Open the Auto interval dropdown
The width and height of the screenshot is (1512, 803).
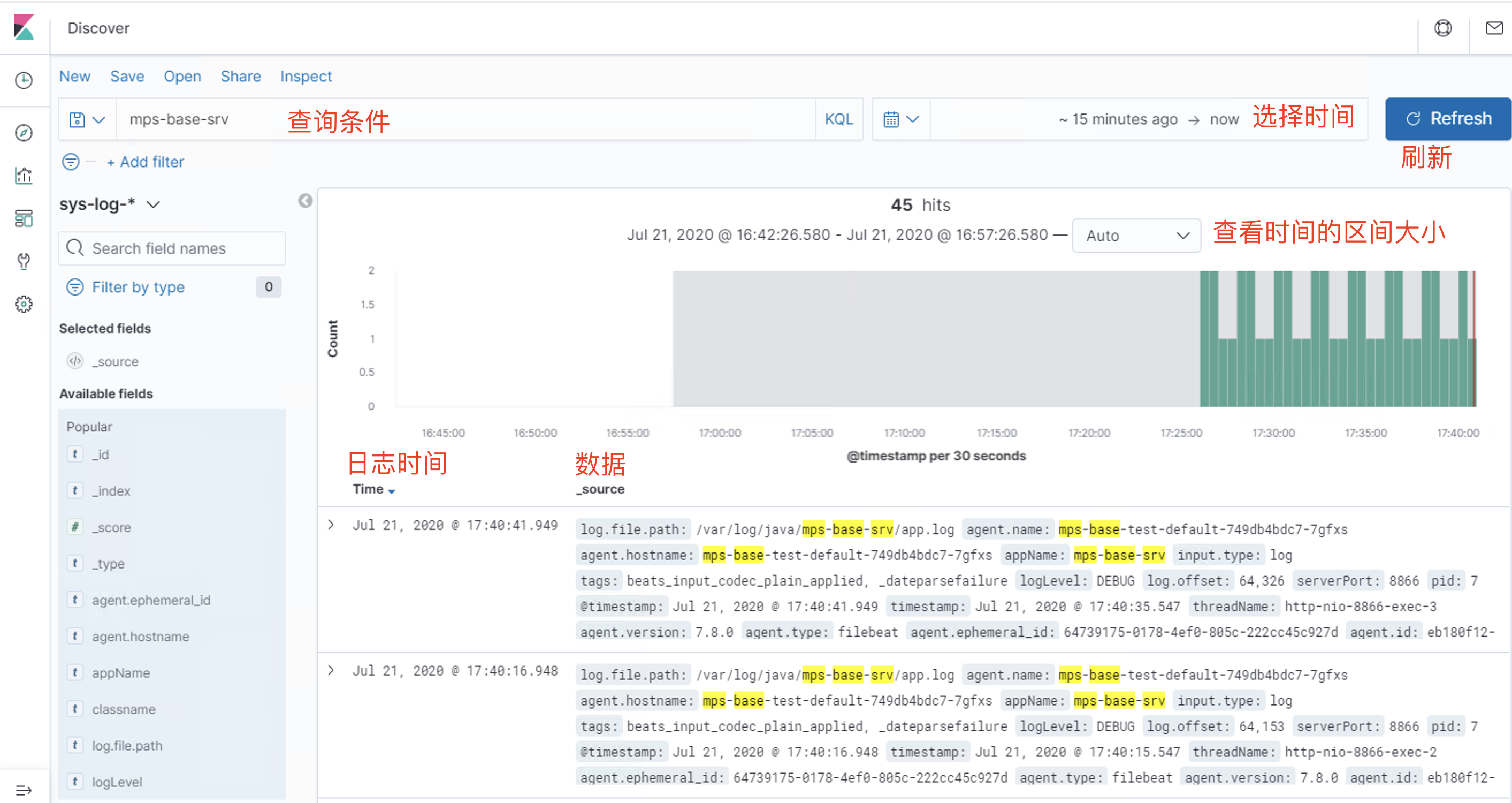1136,236
